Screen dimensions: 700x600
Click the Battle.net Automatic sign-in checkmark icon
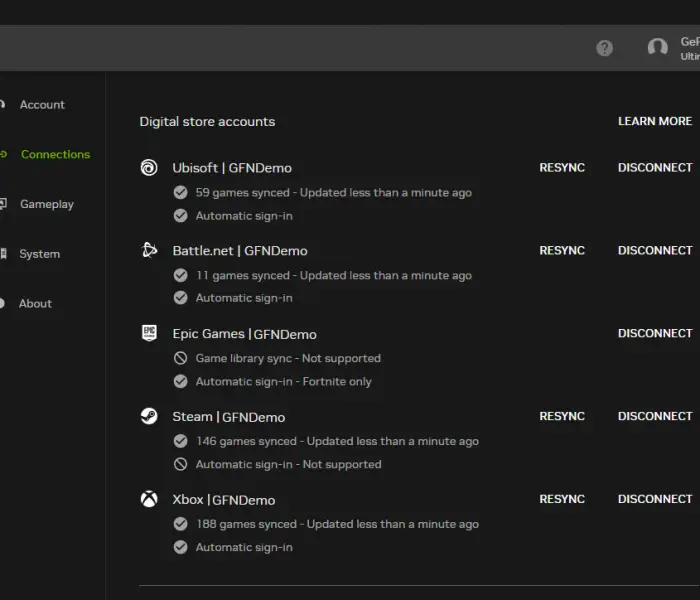tap(180, 297)
